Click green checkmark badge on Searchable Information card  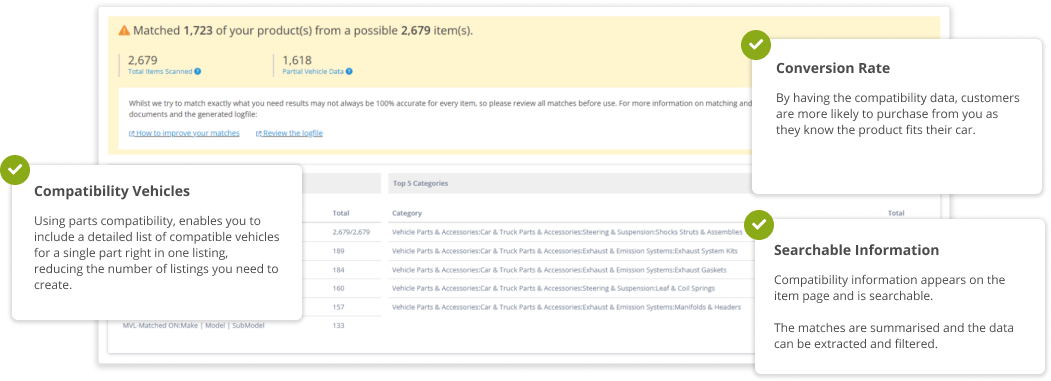coord(759,225)
